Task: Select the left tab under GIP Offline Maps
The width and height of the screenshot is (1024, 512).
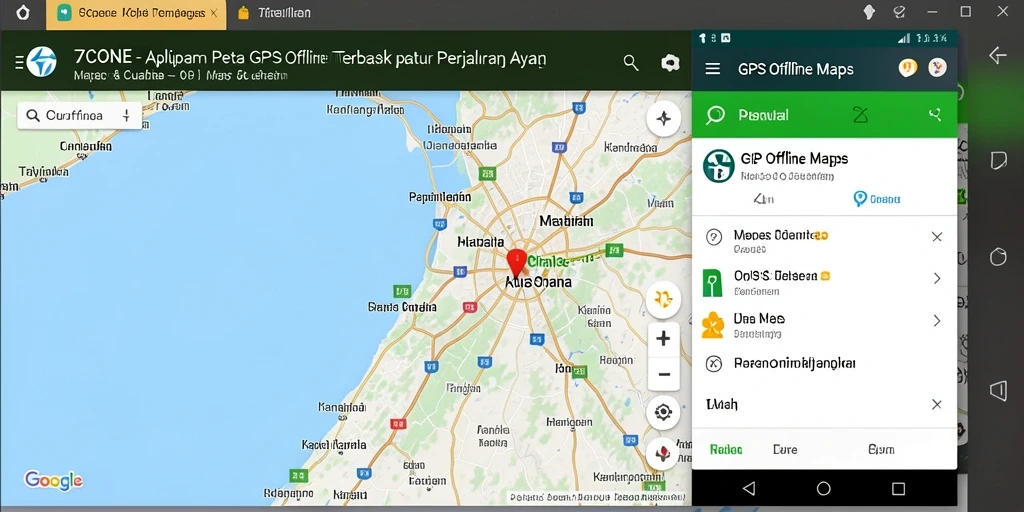Action: pyautogui.click(x=763, y=199)
